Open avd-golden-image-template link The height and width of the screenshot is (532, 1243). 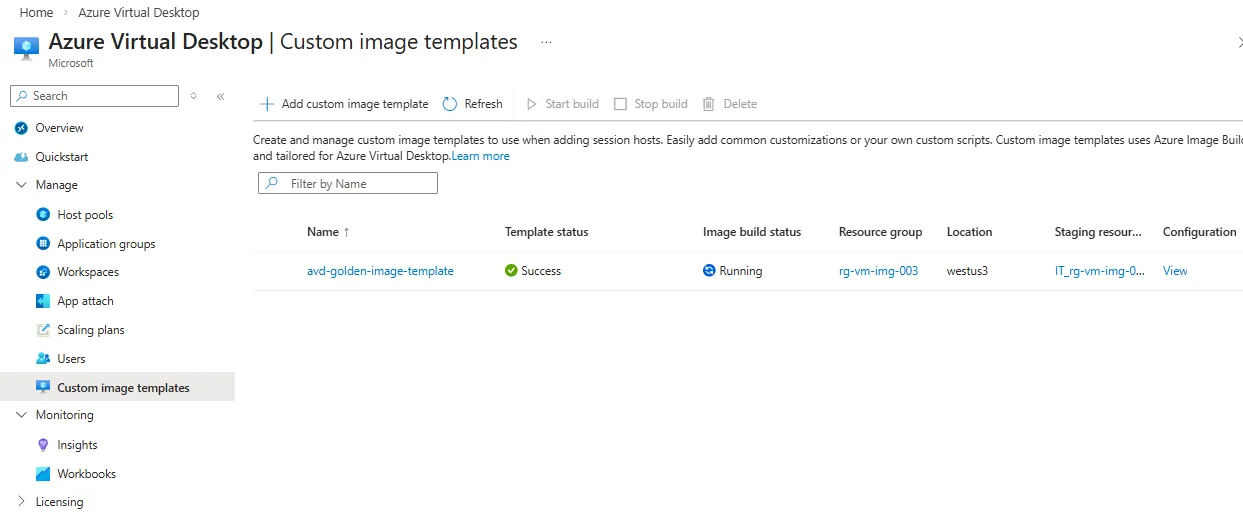click(380, 271)
